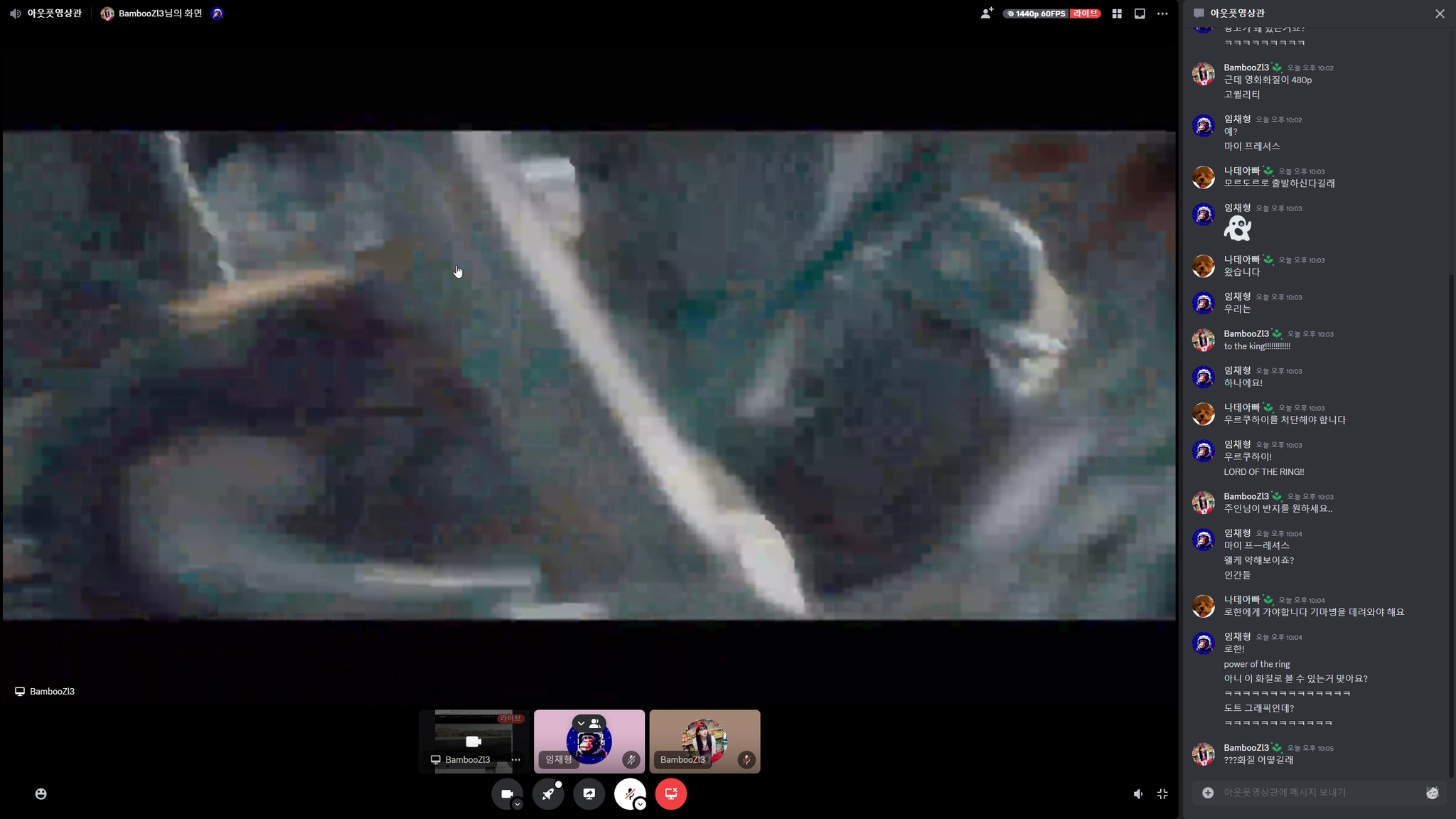Open BambooZl3 stream tile options menu

pos(516,759)
